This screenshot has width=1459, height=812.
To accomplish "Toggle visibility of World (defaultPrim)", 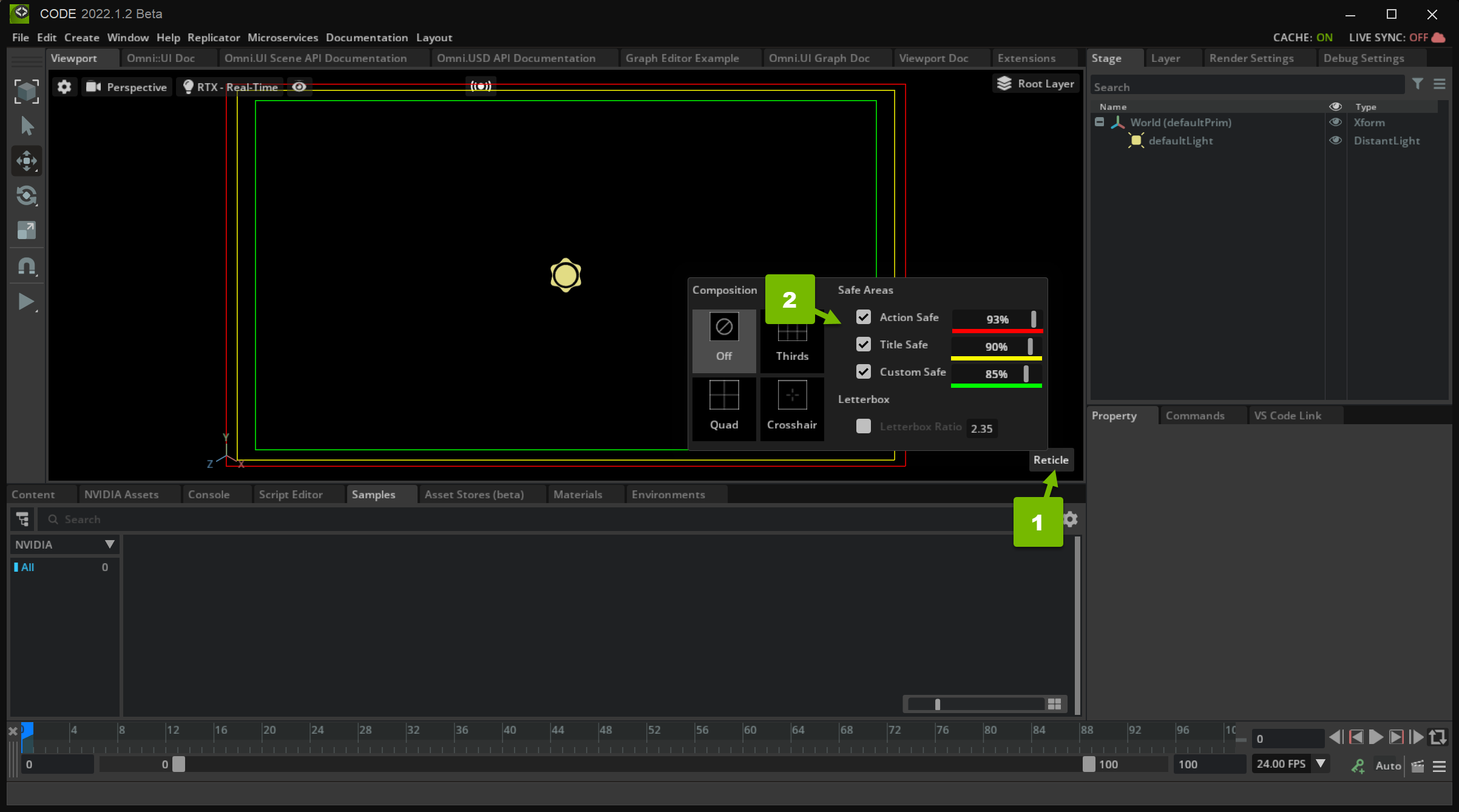I will tap(1336, 122).
